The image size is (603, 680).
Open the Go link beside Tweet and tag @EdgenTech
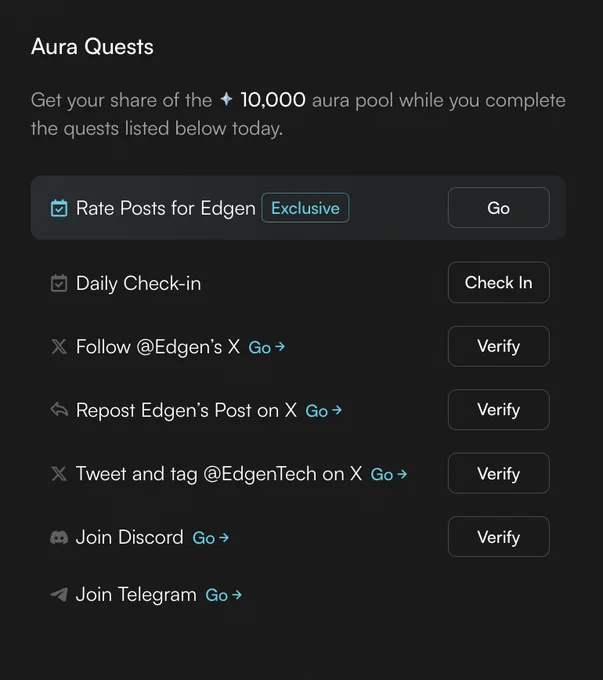pos(389,474)
